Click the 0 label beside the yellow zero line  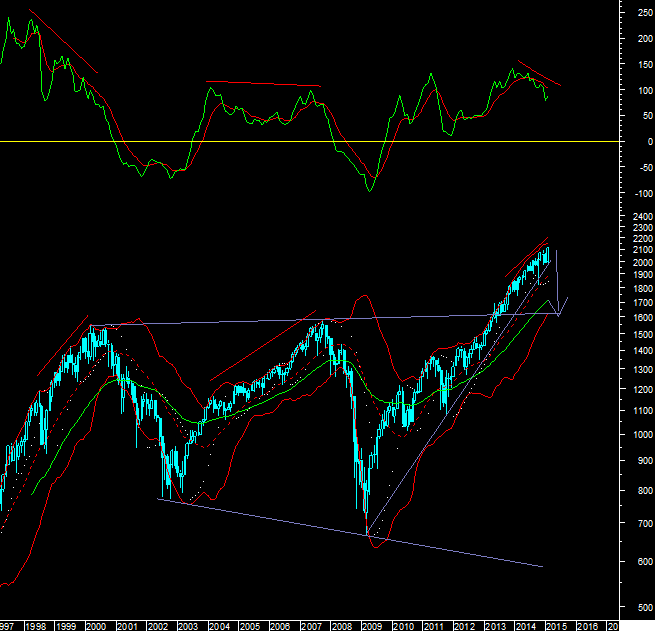[x=650, y=142]
